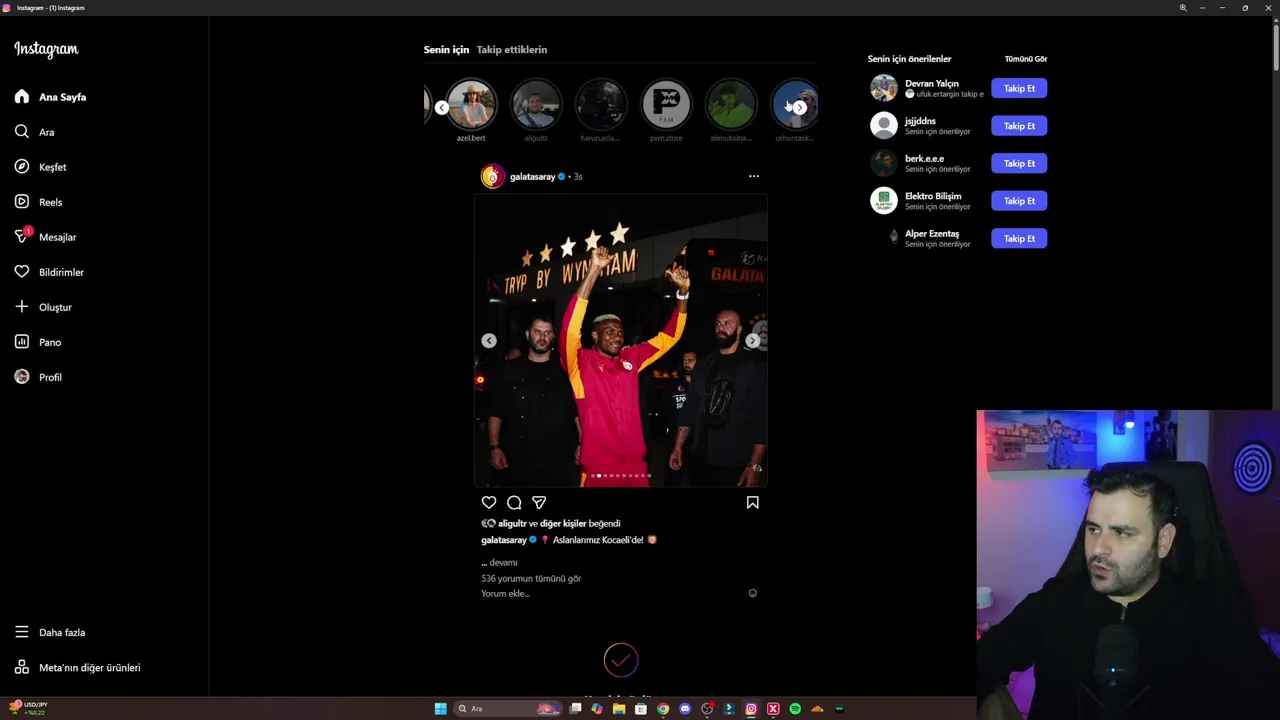
Task: Open Microsoft Store from taskbar
Action: pos(641,709)
